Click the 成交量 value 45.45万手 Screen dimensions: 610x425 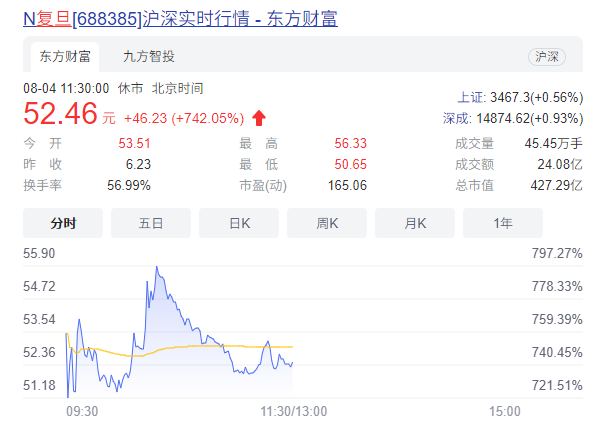[x=553, y=143]
